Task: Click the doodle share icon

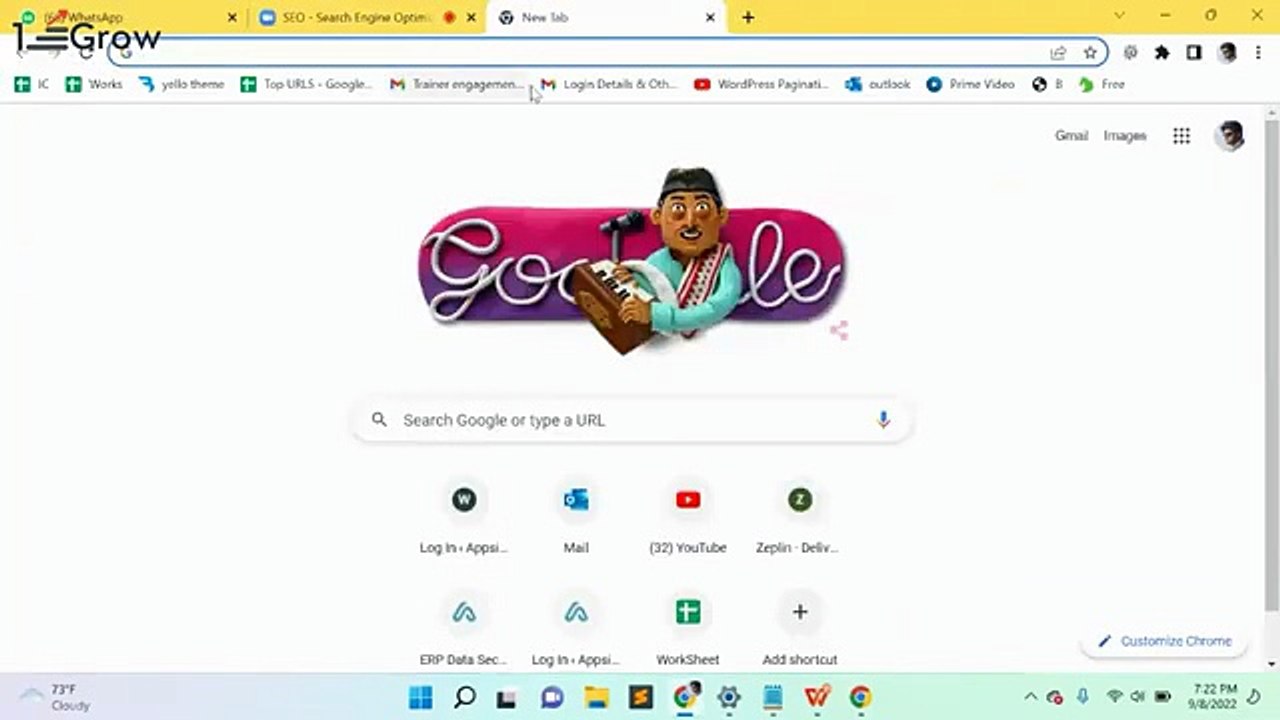Action: (839, 331)
